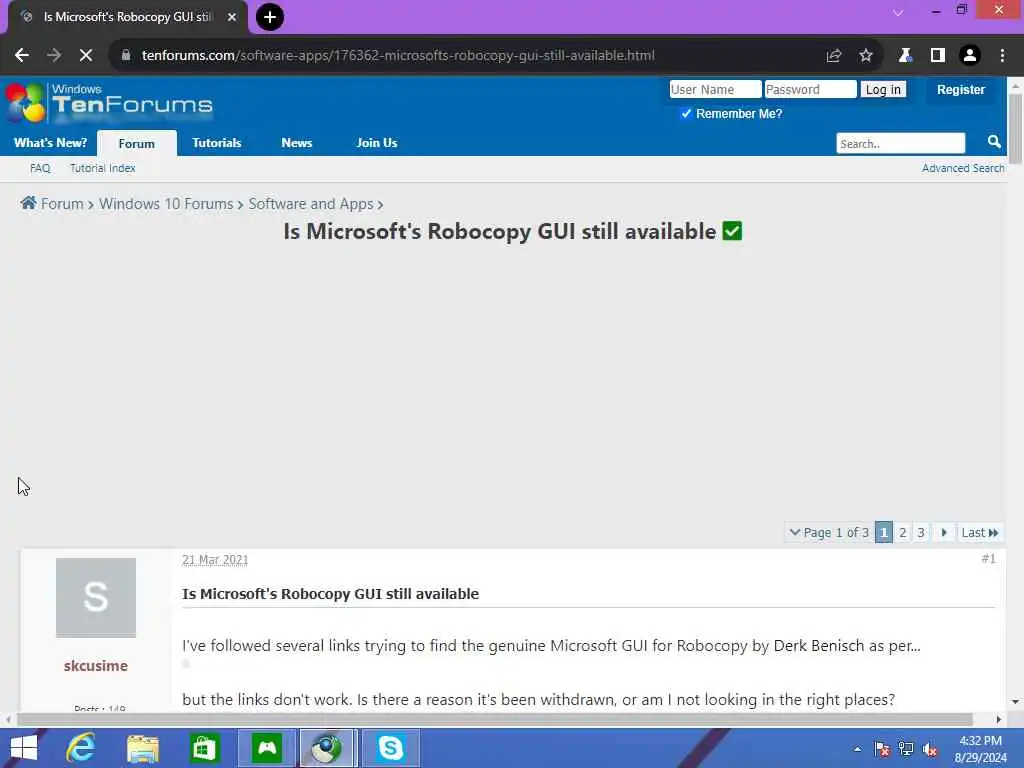Bookmark this page with the star icon
Image resolution: width=1024 pixels, height=768 pixels.
point(866,56)
